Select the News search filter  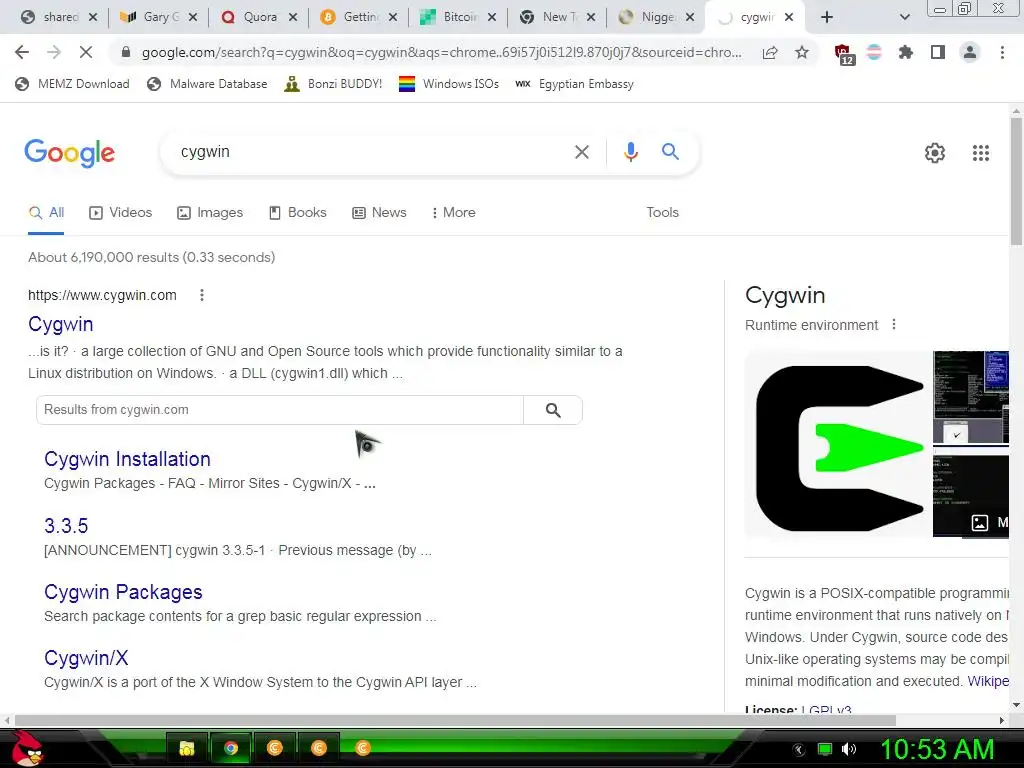pyautogui.click(x=379, y=213)
